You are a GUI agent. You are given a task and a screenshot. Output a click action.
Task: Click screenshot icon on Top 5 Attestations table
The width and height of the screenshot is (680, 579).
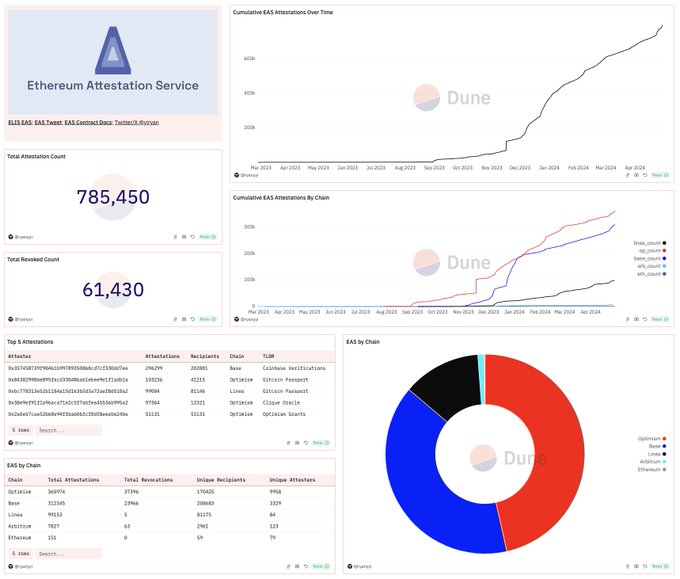pyautogui.click(x=297, y=443)
